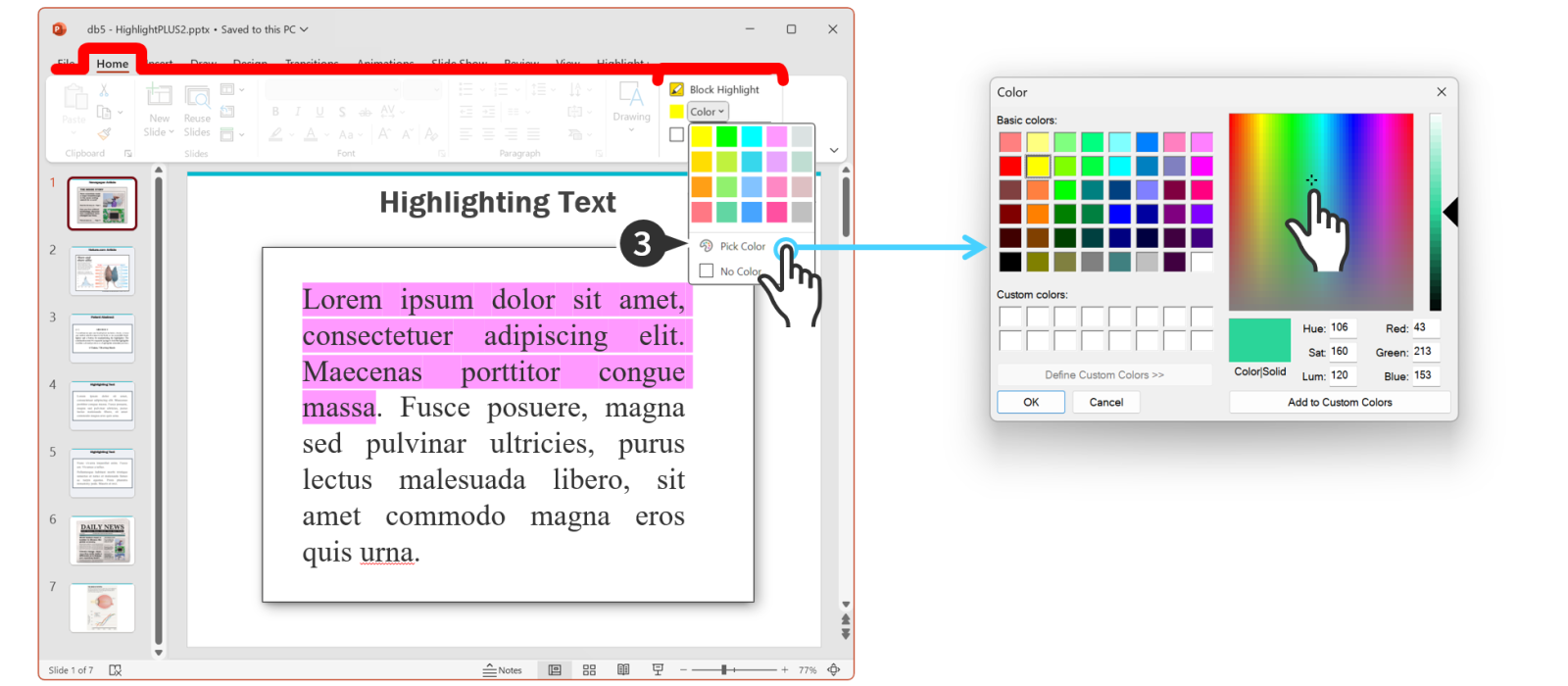This screenshot has width=1568, height=686.
Task: Expand the Color dropdown under Block Highlight
Action: [x=708, y=112]
